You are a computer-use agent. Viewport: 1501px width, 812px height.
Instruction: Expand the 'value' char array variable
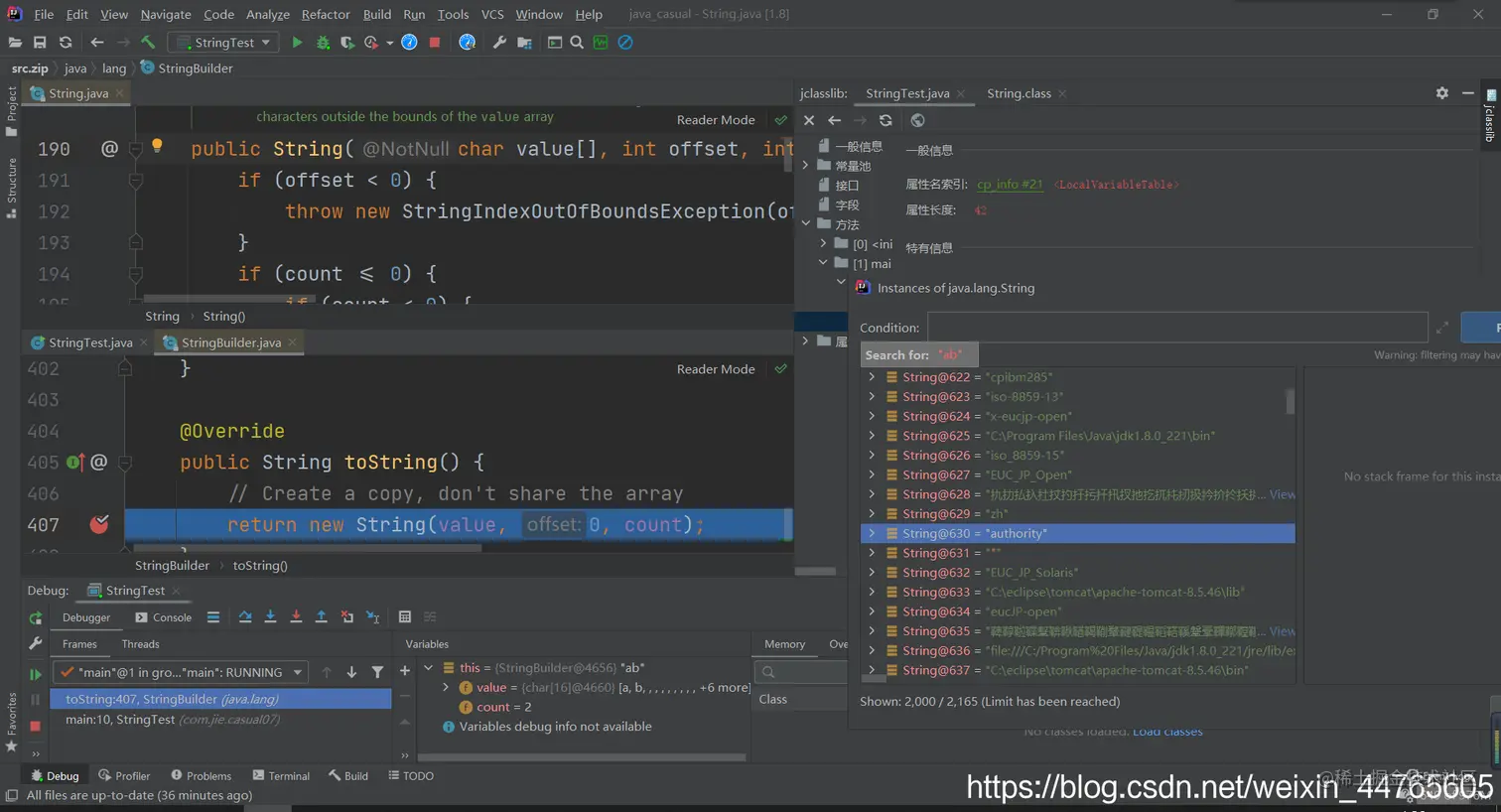pyautogui.click(x=446, y=687)
